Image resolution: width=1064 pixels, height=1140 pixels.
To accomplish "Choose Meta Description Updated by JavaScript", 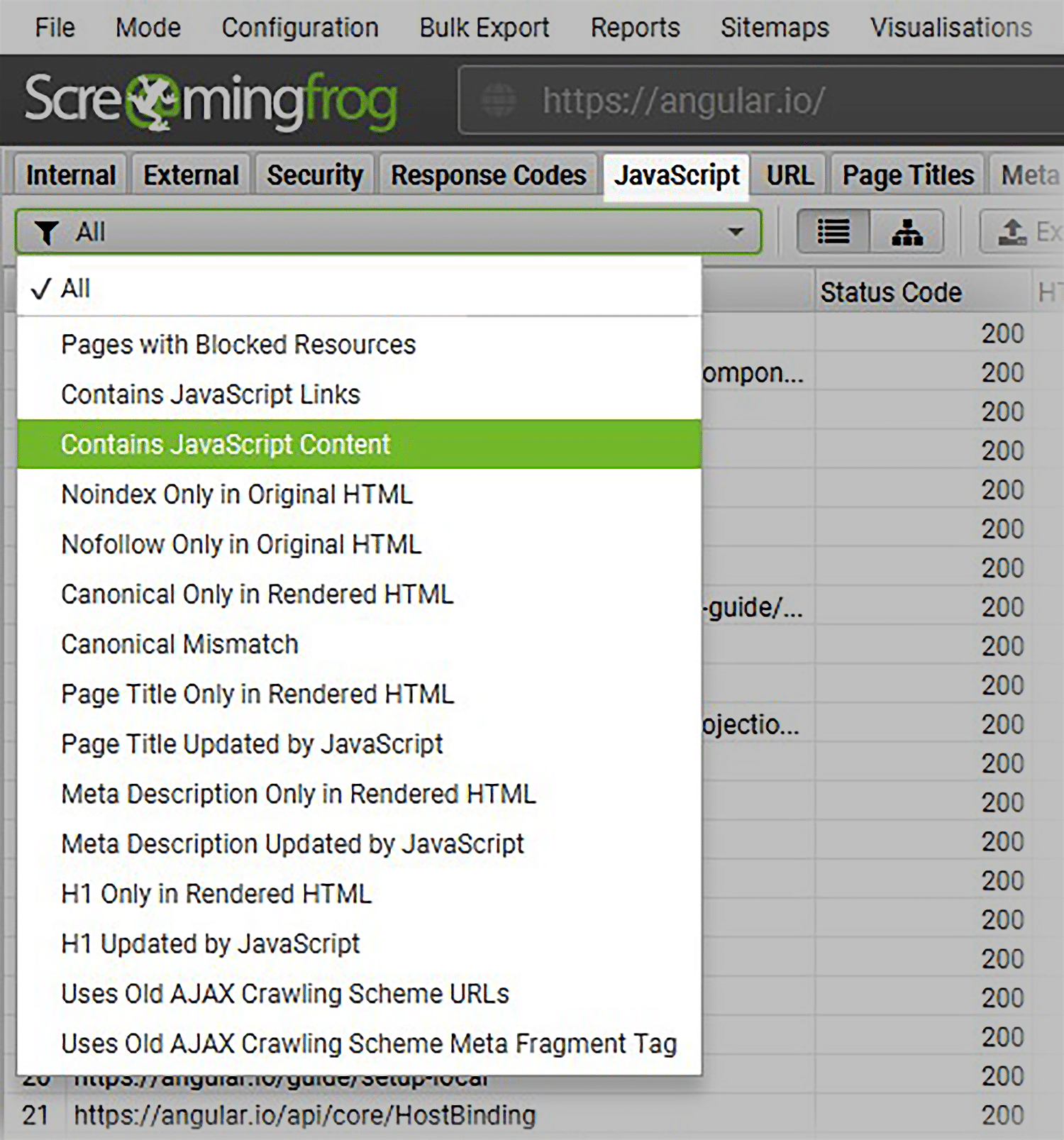I will point(359,844).
